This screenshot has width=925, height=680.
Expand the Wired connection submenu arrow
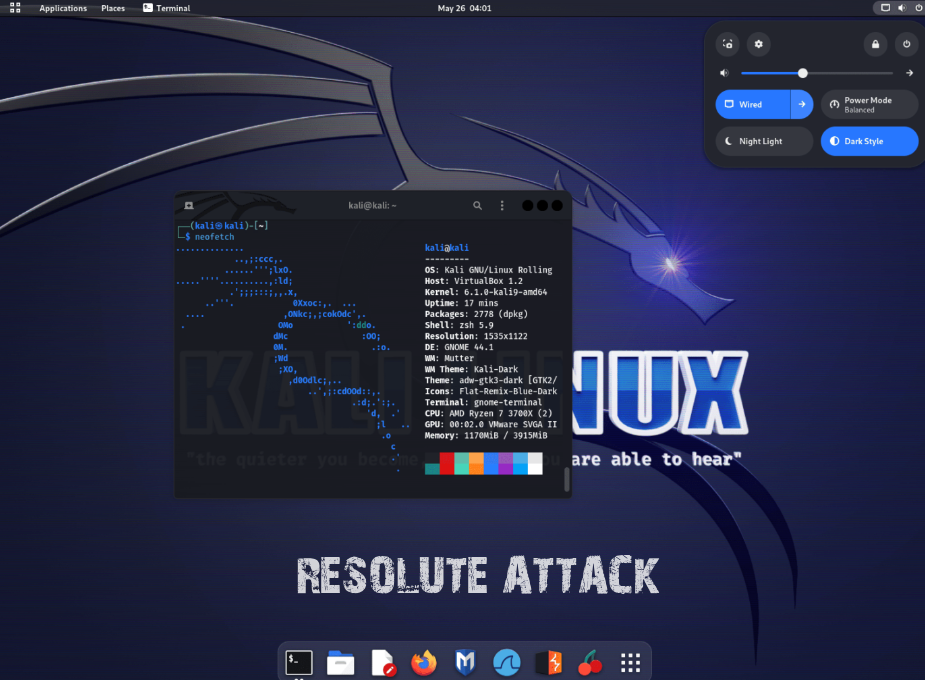tap(802, 104)
